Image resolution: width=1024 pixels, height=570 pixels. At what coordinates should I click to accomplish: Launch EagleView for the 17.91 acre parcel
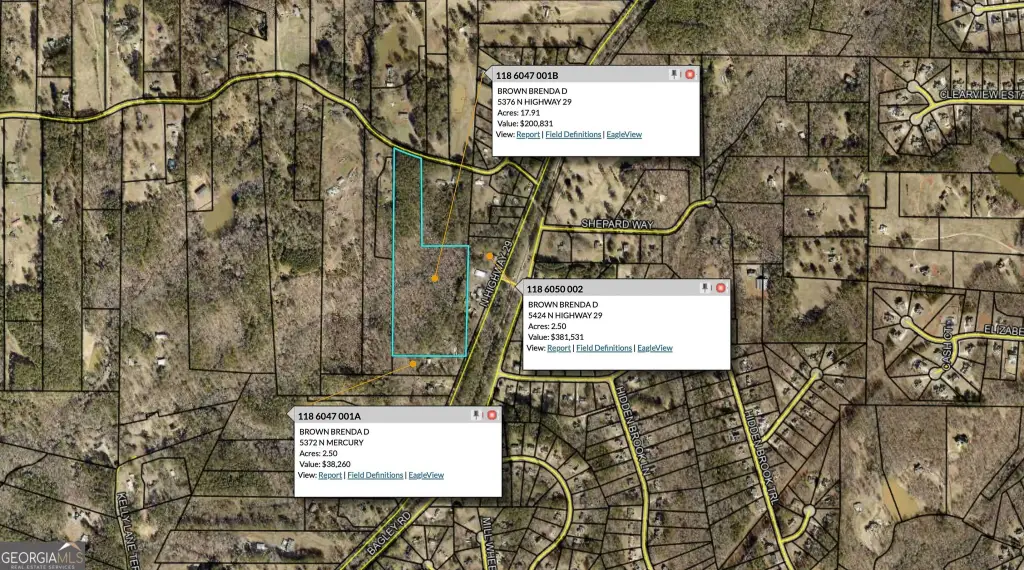point(625,134)
